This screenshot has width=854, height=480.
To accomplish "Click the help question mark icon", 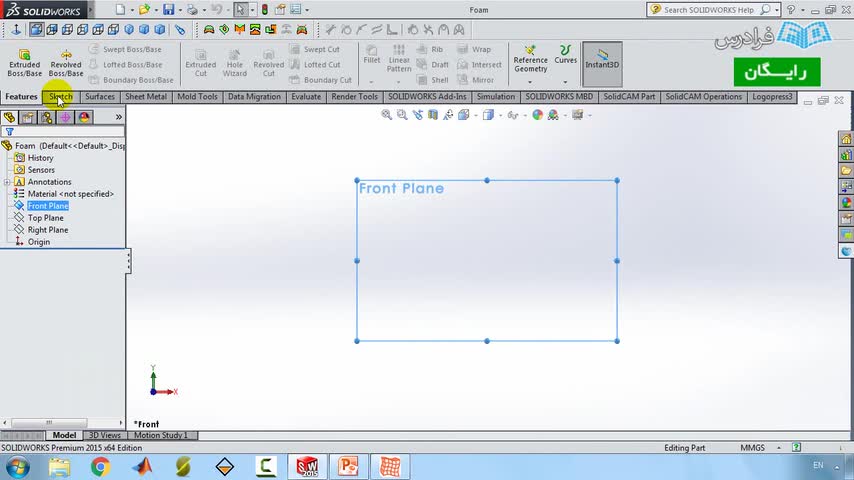I will (x=791, y=10).
